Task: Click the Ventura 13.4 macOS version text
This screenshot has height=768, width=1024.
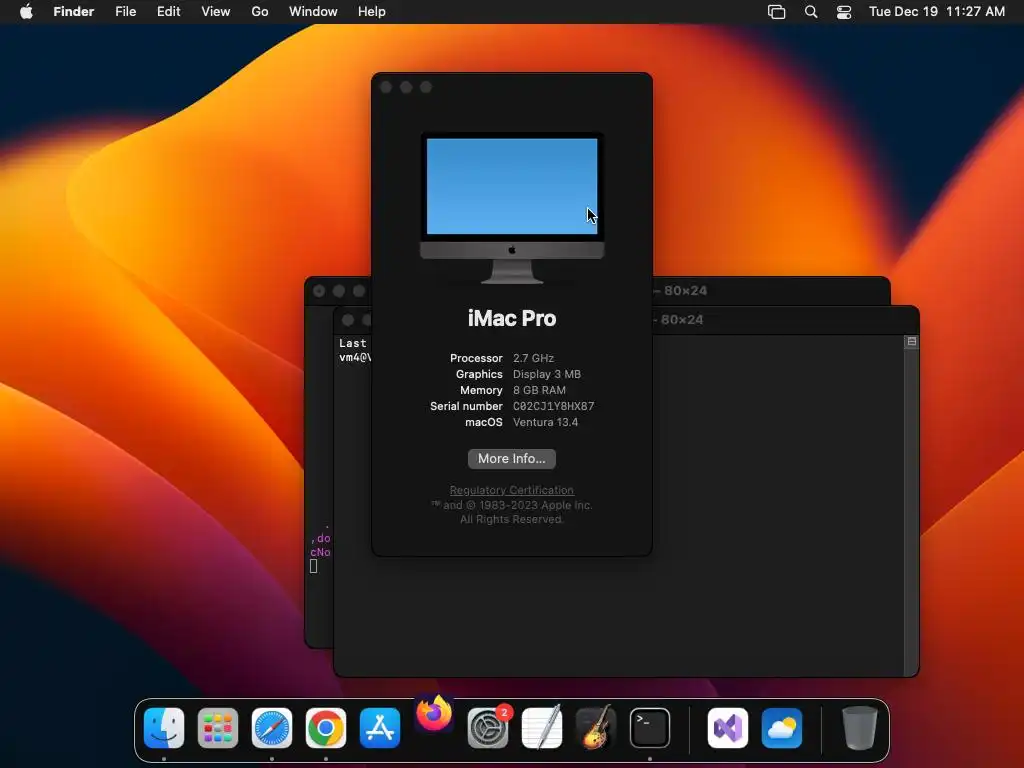Action: (545, 422)
